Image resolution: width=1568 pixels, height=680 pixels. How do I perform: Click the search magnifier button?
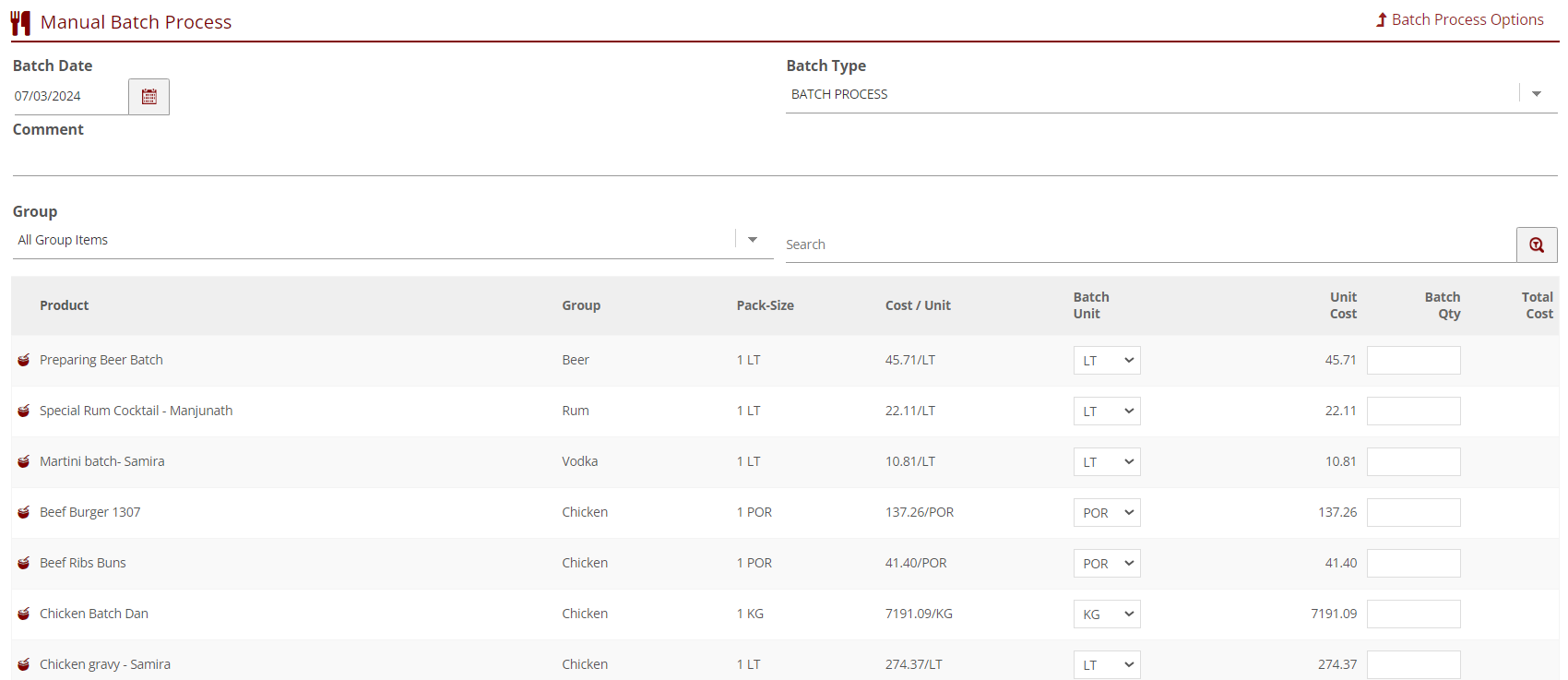(1536, 245)
